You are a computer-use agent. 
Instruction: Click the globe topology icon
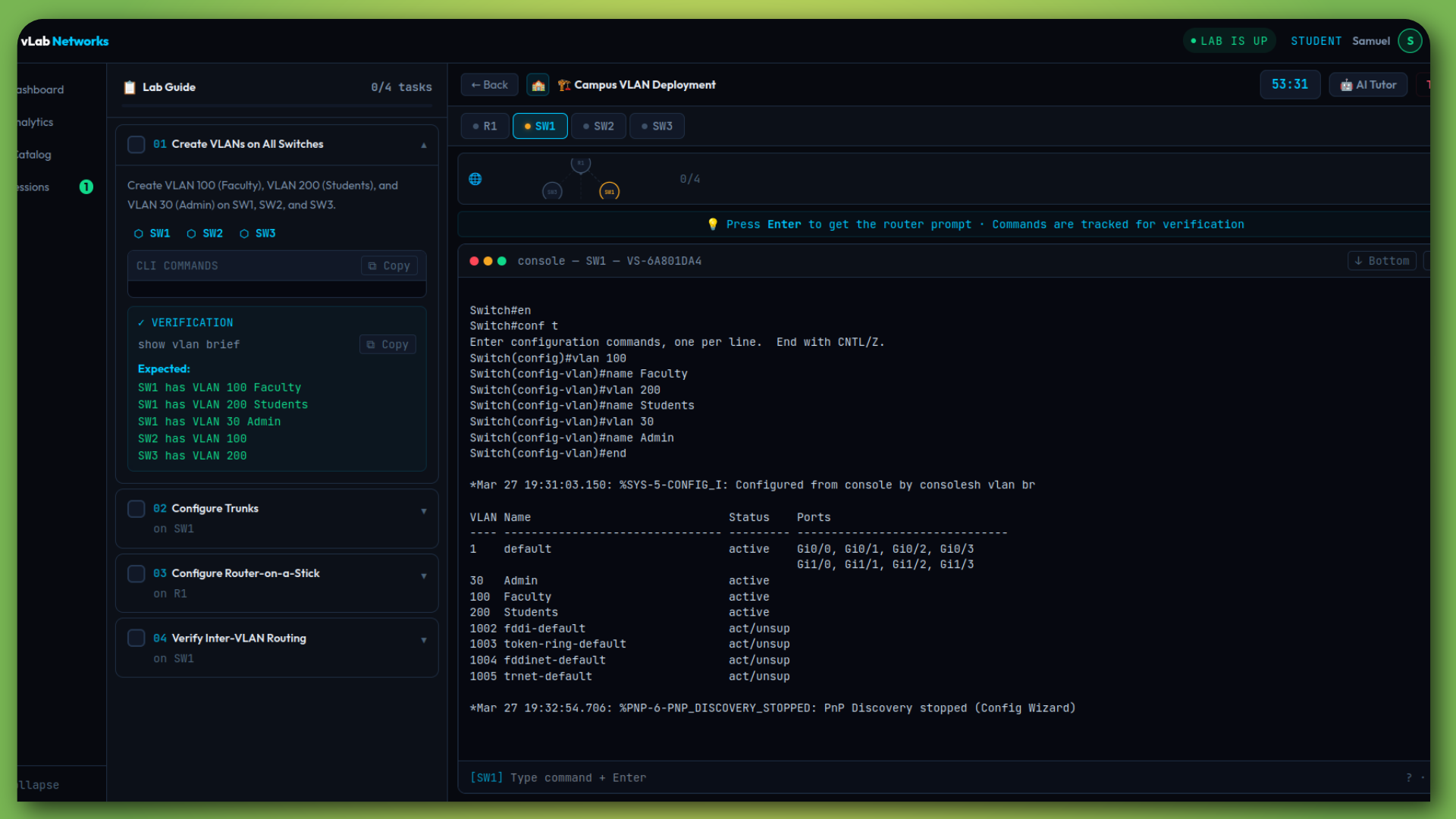pos(475,179)
